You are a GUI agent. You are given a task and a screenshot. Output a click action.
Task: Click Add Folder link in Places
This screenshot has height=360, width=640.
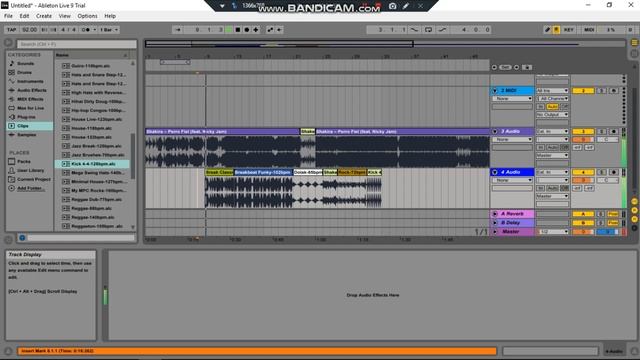(30, 188)
